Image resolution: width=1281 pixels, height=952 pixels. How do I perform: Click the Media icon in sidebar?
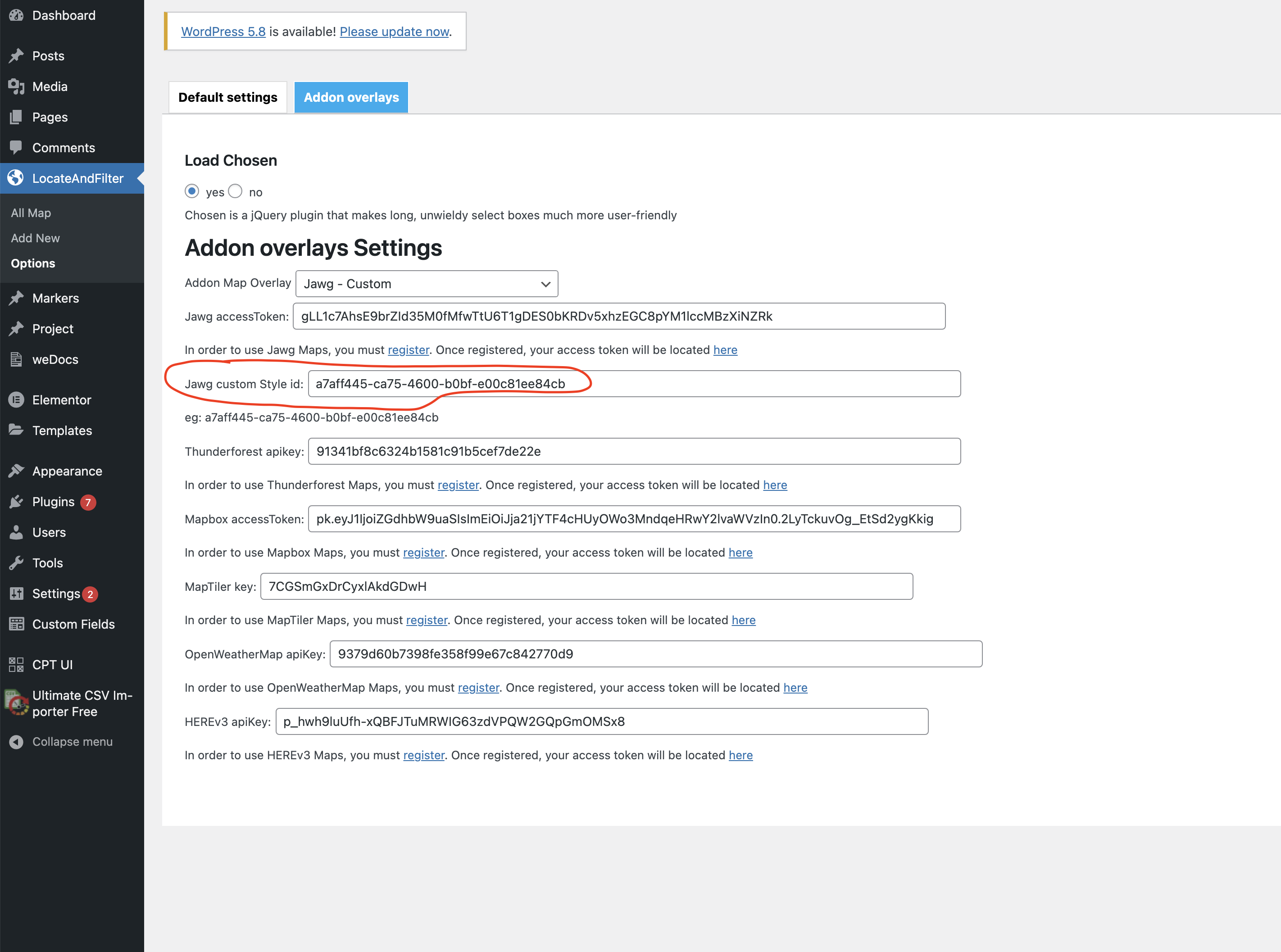16,86
